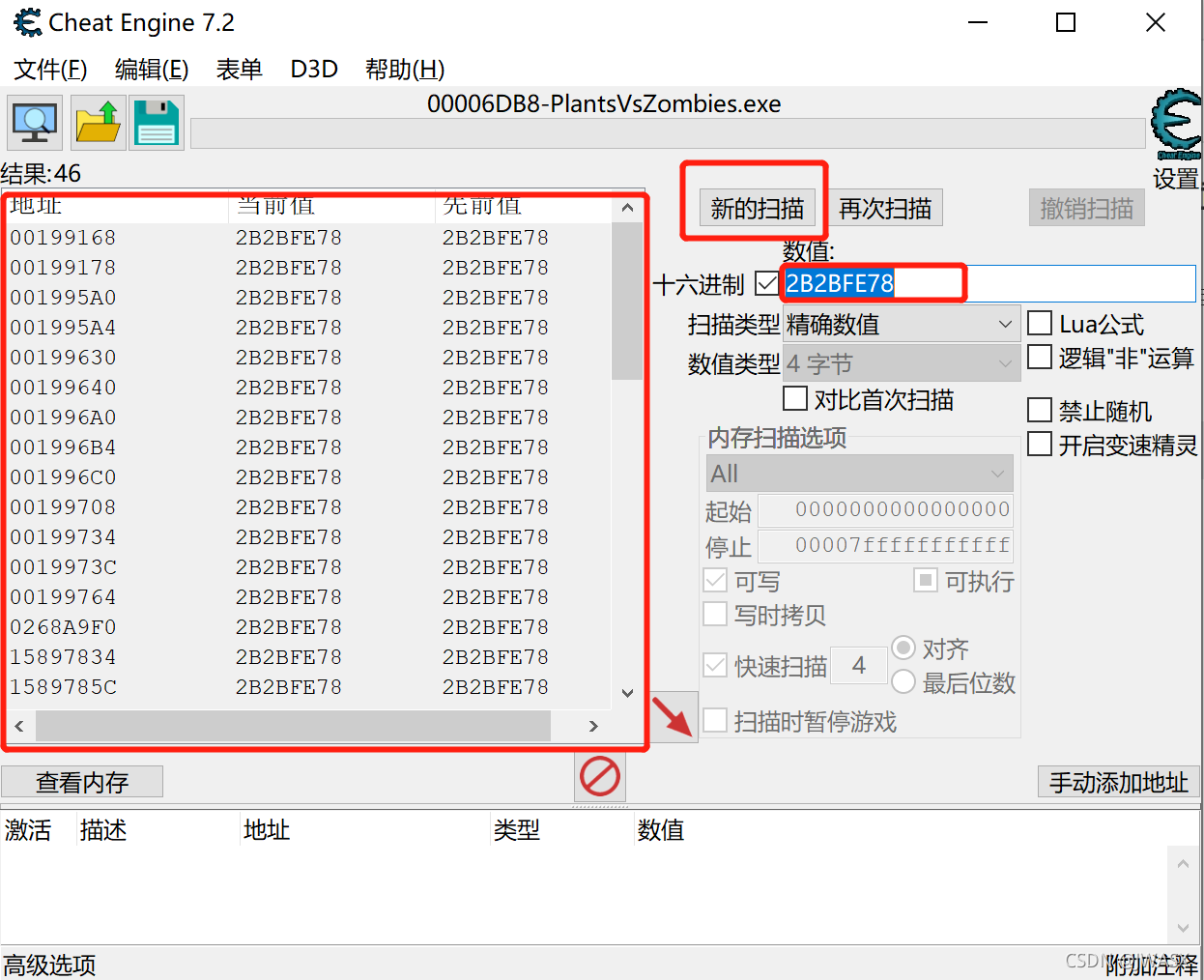1204x980 pixels.
Task: Save the table floppy disk icon
Action: (x=156, y=123)
